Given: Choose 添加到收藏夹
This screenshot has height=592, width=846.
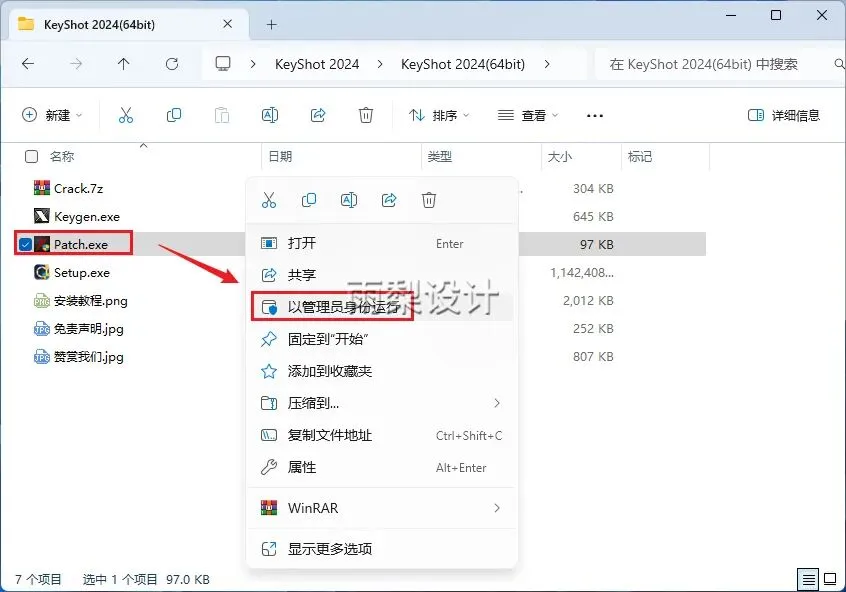Looking at the screenshot, I should pos(381,371).
